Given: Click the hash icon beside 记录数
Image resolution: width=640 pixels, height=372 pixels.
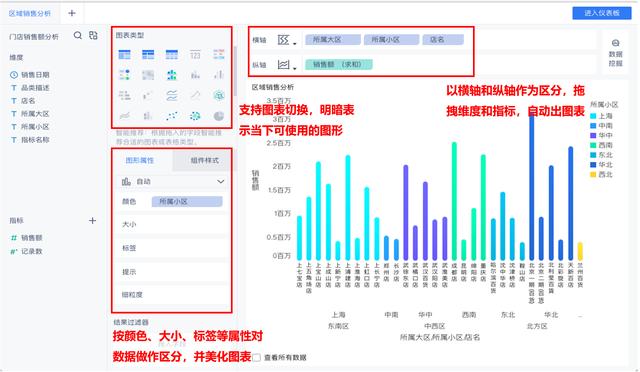Looking at the screenshot, I should click(14, 252).
